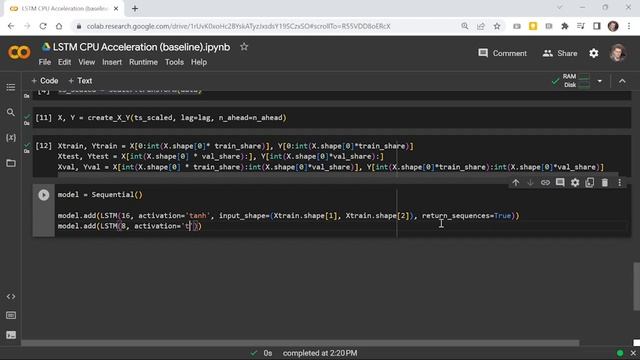
Task: Open the terminal icon in left sidebar
Action: [11, 335]
